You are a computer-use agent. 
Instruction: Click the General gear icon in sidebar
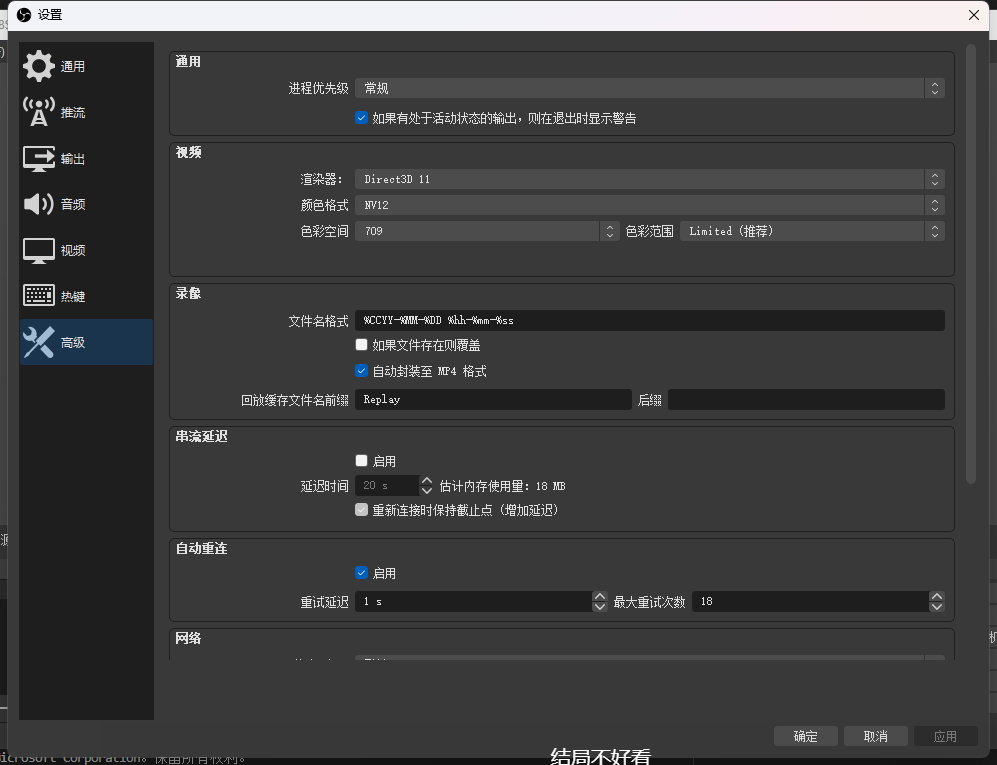(x=39, y=66)
